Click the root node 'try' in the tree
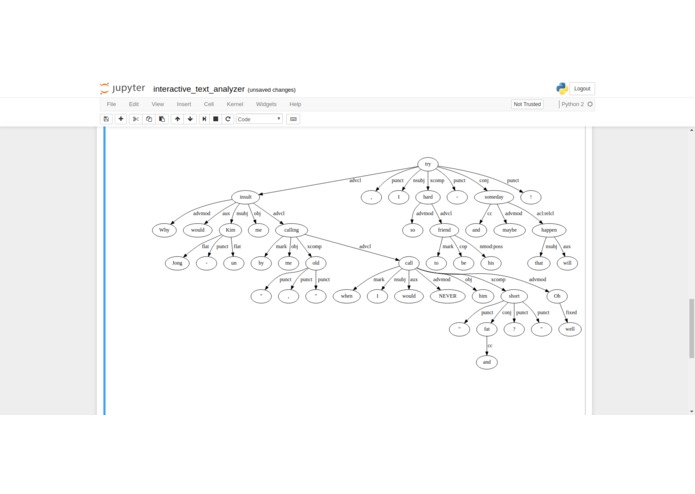The width and height of the screenshot is (695, 494). click(428, 164)
